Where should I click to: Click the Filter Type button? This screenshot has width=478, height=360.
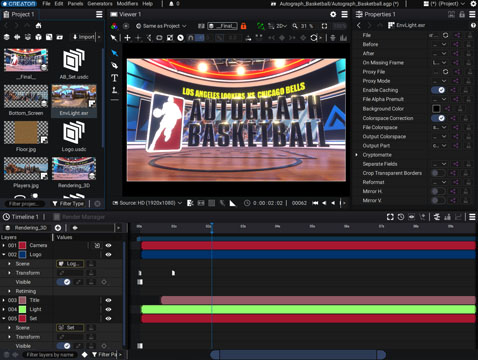(68, 203)
